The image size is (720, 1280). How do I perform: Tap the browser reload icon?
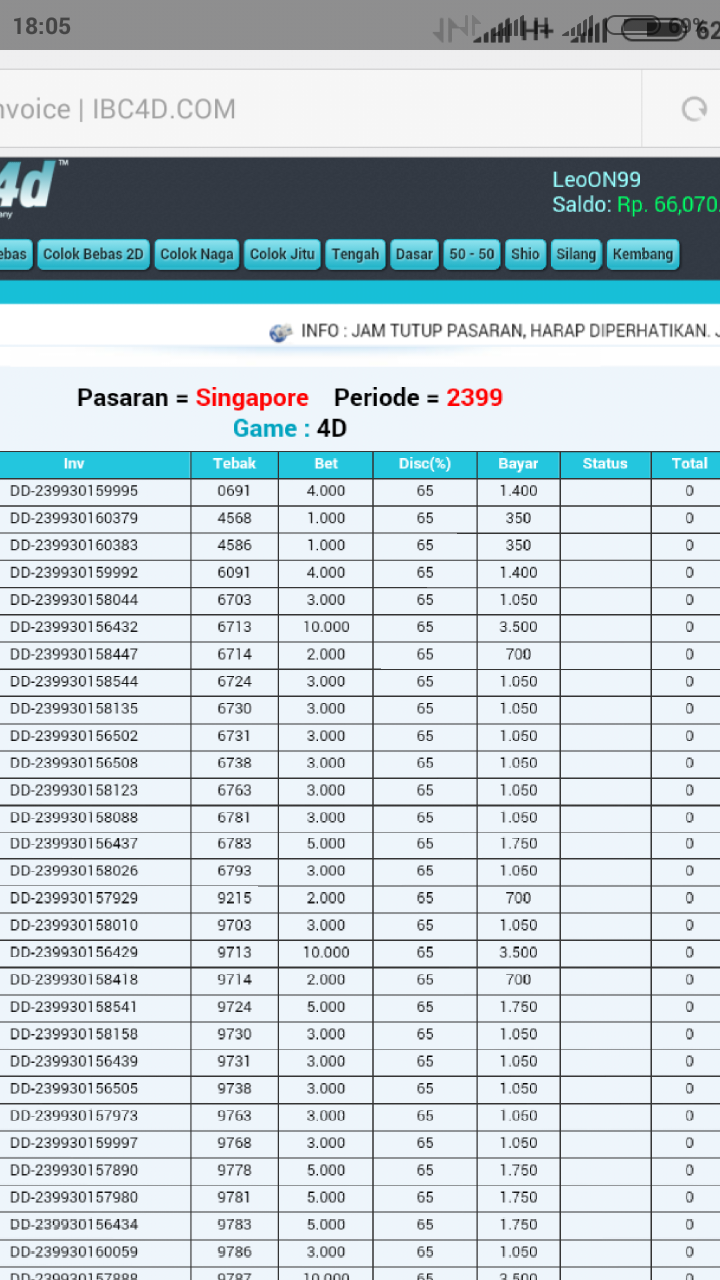pos(694,109)
